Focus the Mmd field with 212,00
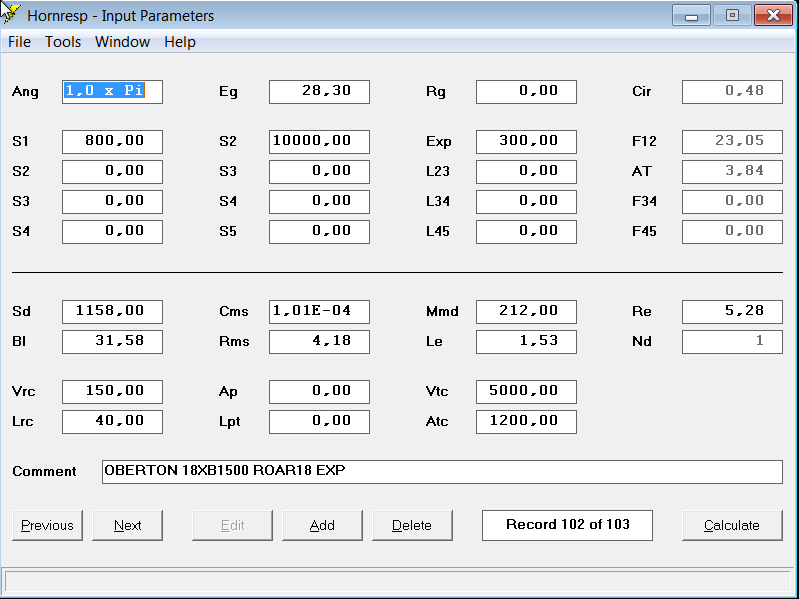The width and height of the screenshot is (799, 599). [526, 312]
